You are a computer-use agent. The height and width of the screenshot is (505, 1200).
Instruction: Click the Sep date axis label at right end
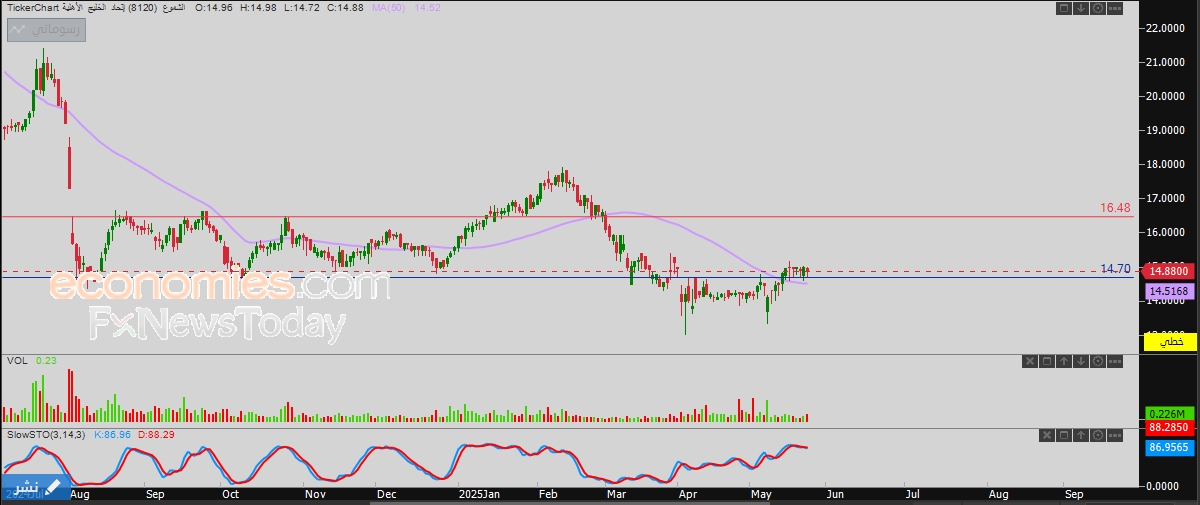(x=1074, y=494)
